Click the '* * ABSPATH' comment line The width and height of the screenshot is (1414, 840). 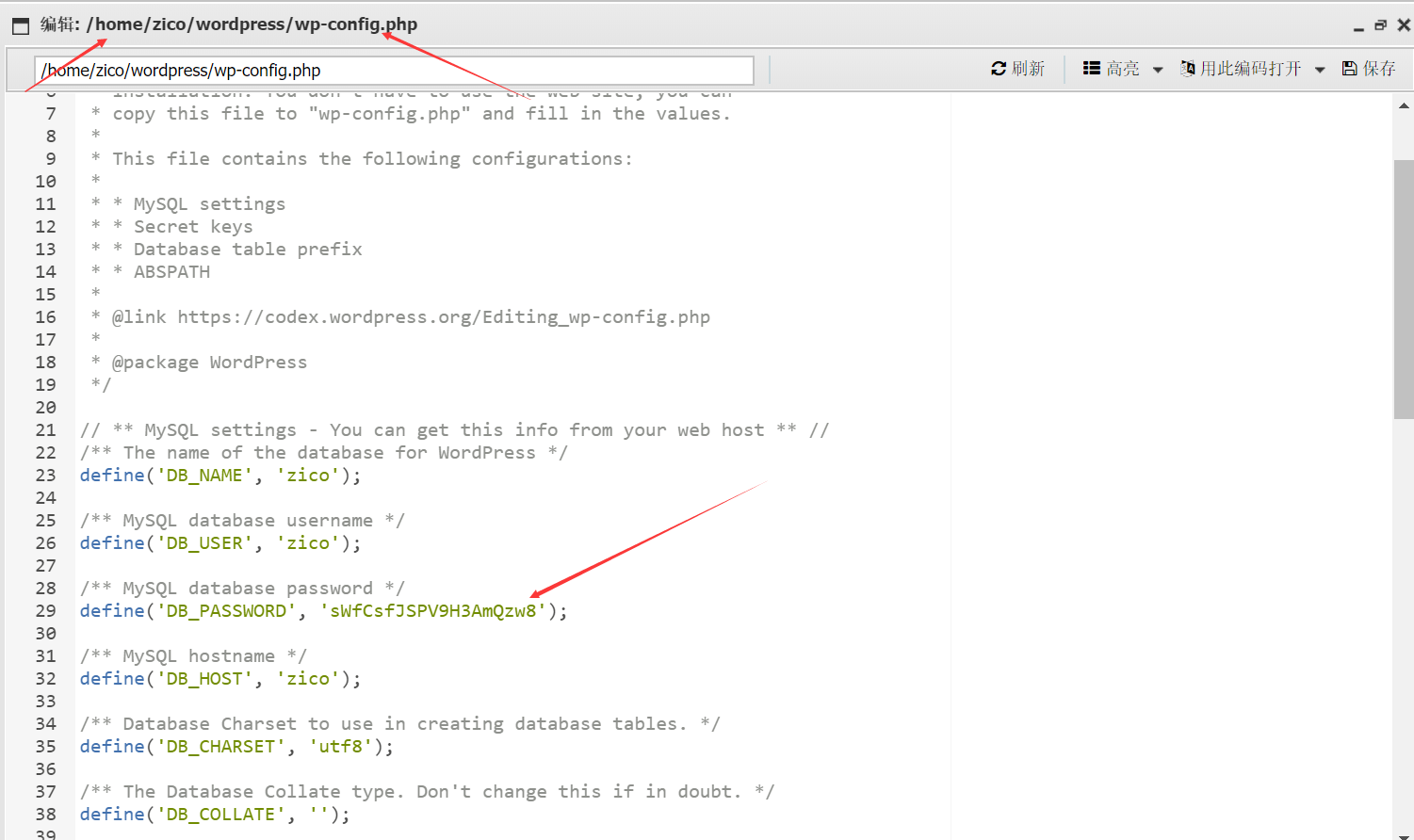point(150,272)
